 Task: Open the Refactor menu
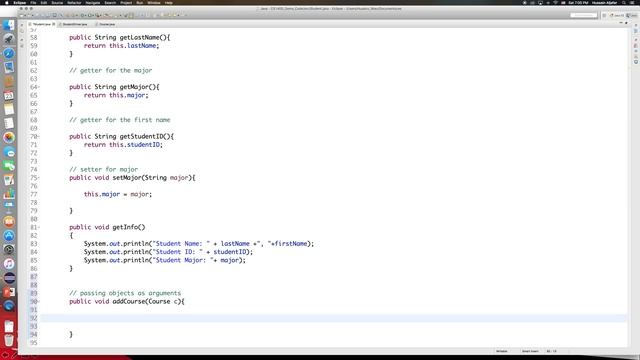pos(74,2)
